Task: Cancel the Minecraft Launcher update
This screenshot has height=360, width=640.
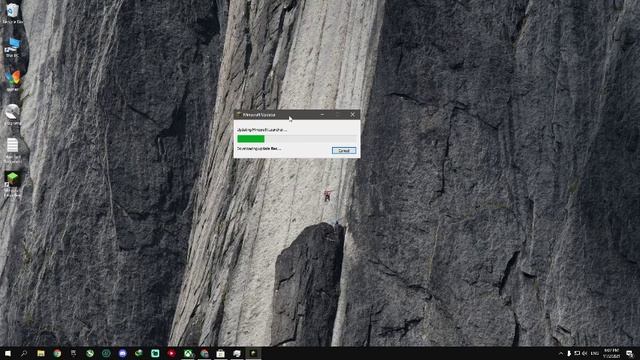Action: [x=344, y=151]
